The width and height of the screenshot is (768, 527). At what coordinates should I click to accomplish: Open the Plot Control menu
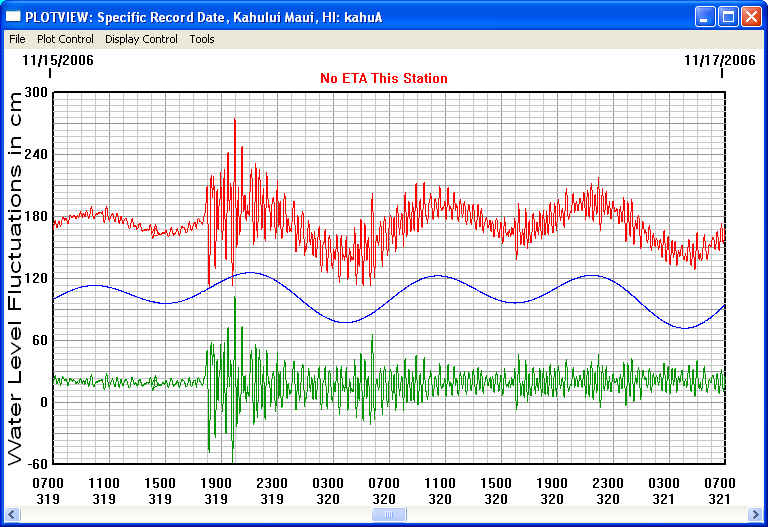click(65, 39)
